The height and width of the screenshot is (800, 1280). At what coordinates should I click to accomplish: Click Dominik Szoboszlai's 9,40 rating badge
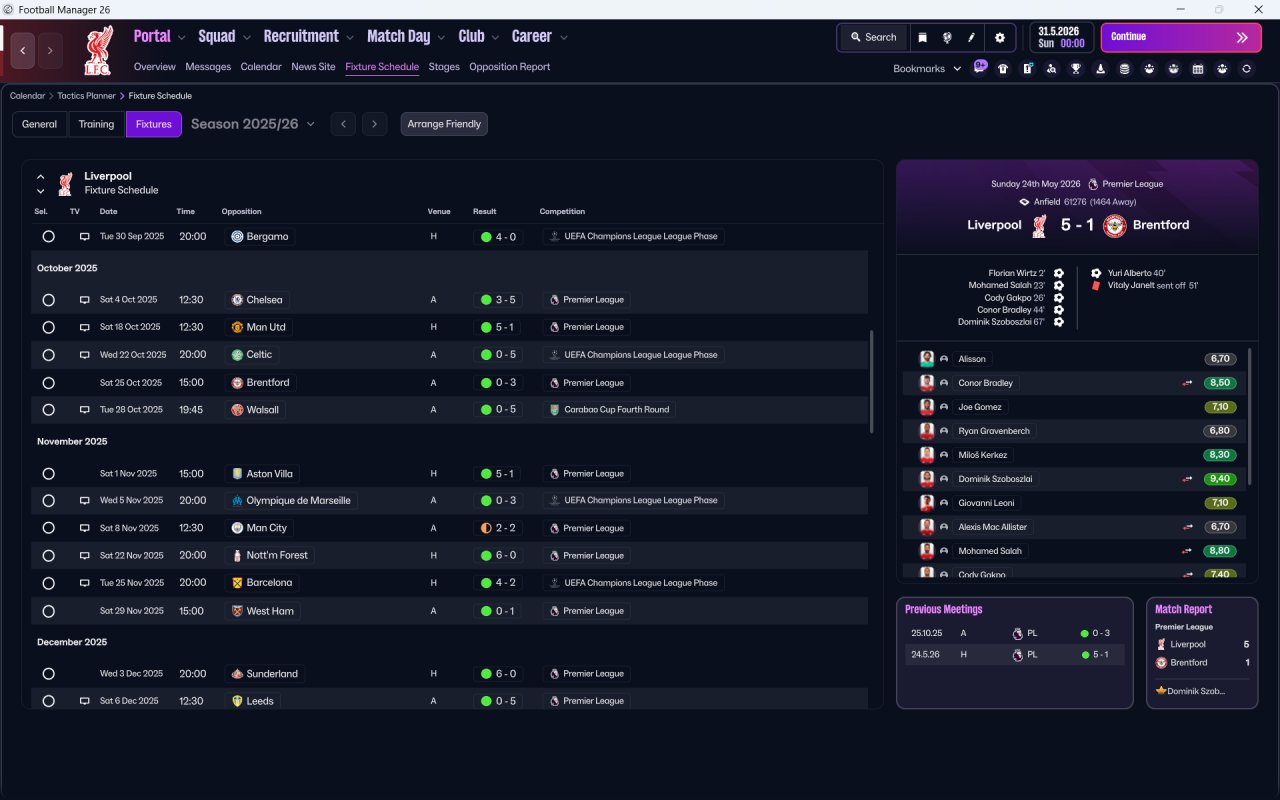click(x=1221, y=479)
